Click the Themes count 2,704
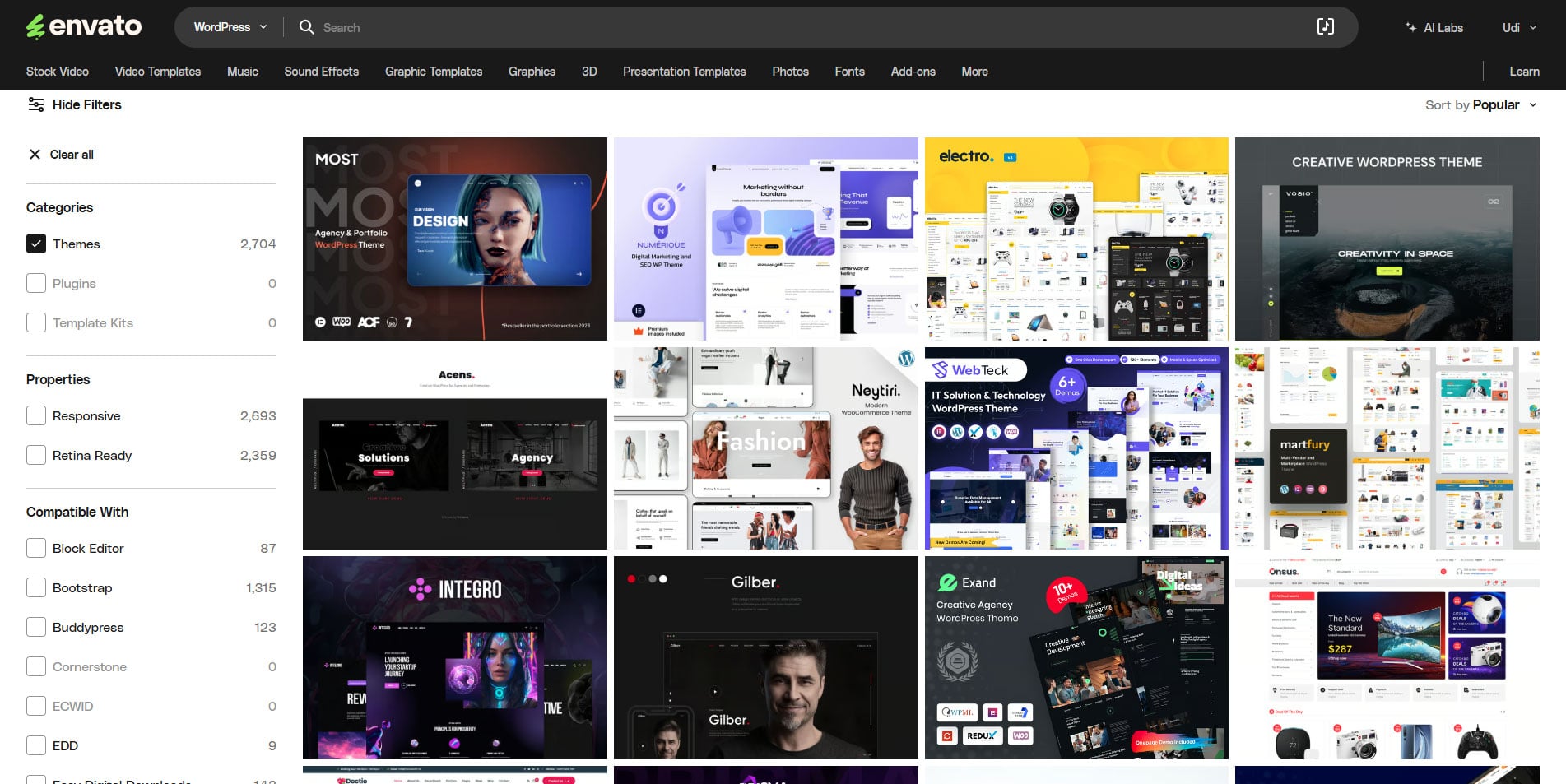This screenshot has height=784, width=1566. (258, 244)
